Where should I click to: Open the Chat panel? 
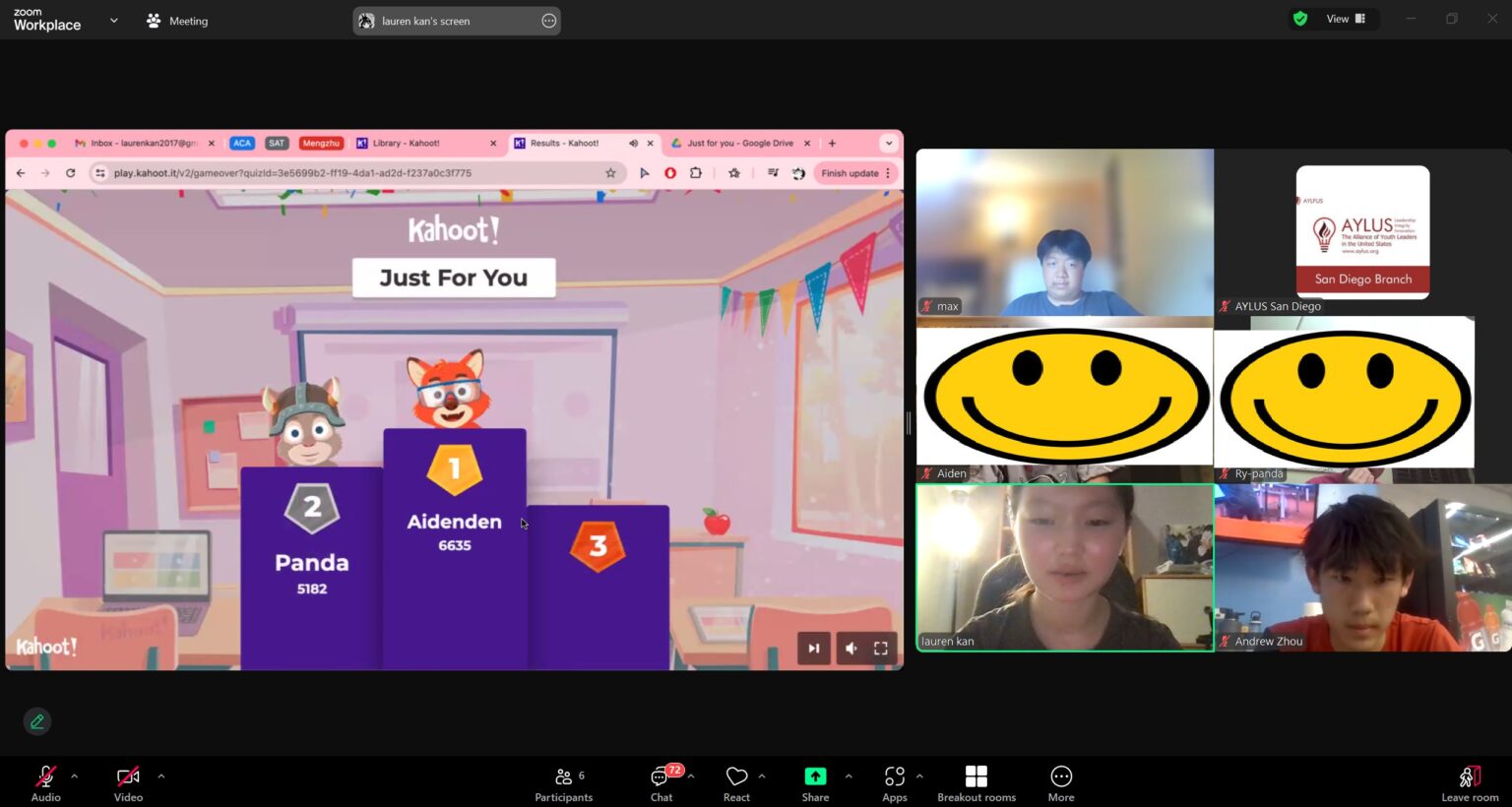[661, 783]
